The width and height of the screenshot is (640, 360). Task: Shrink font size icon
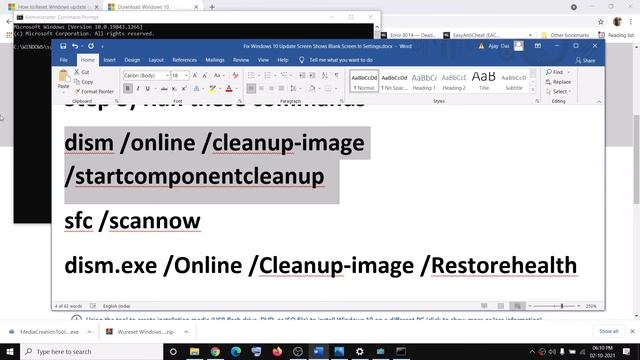[205, 76]
